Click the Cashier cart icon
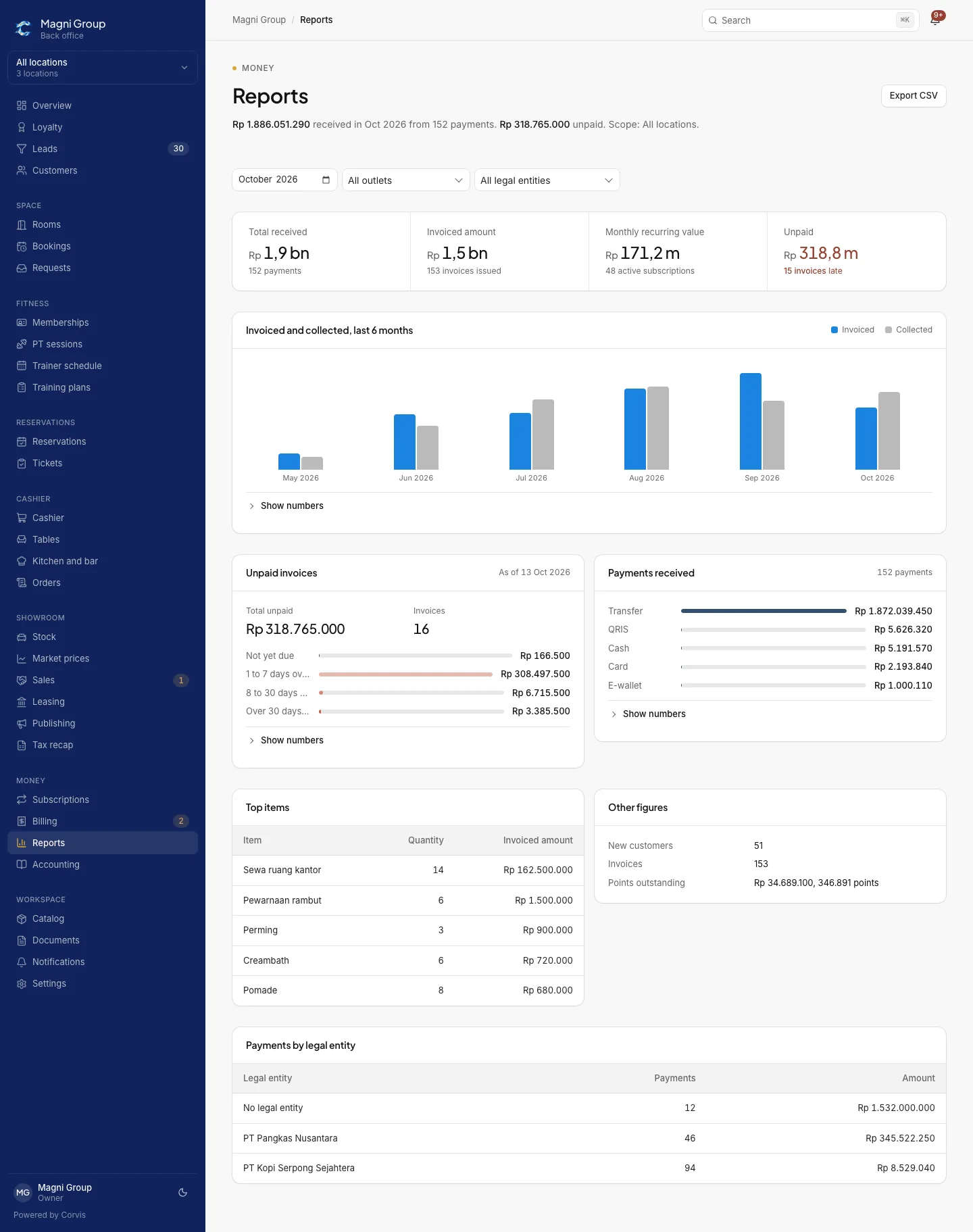The image size is (973, 1232). click(x=22, y=518)
